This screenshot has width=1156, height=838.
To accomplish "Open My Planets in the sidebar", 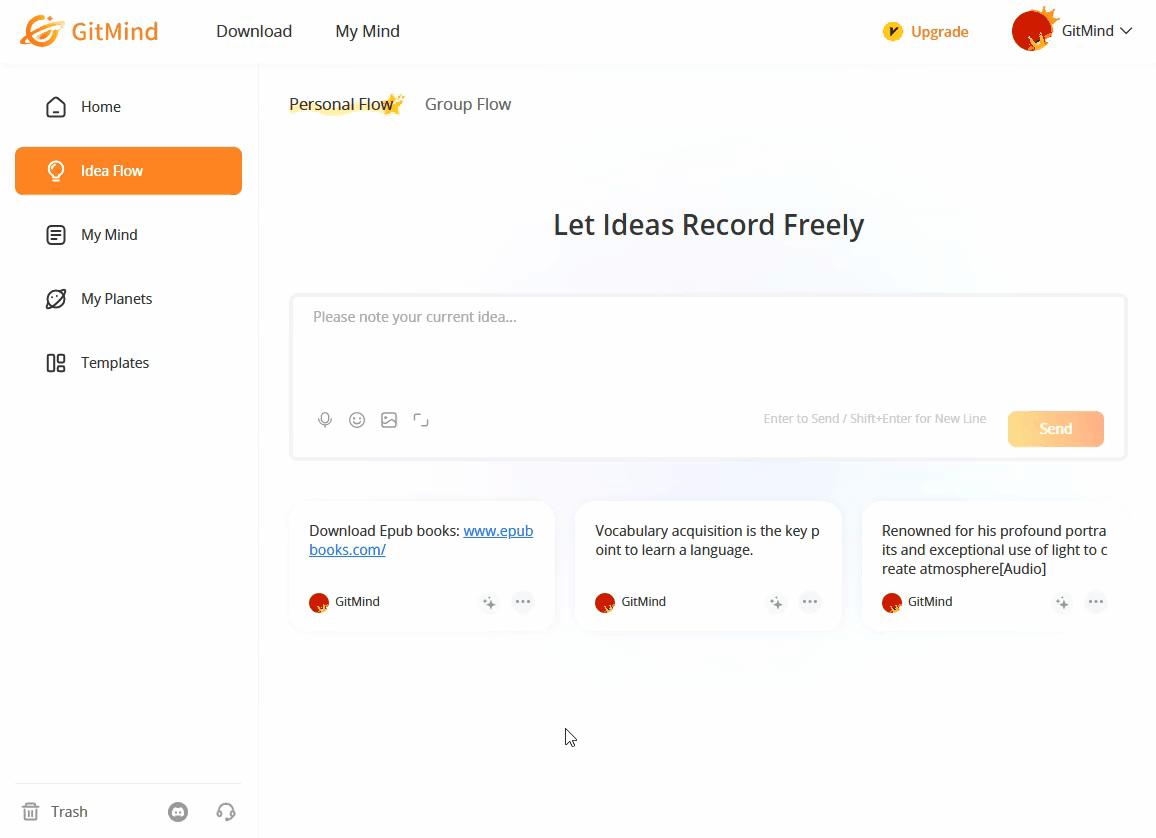I will point(116,299).
